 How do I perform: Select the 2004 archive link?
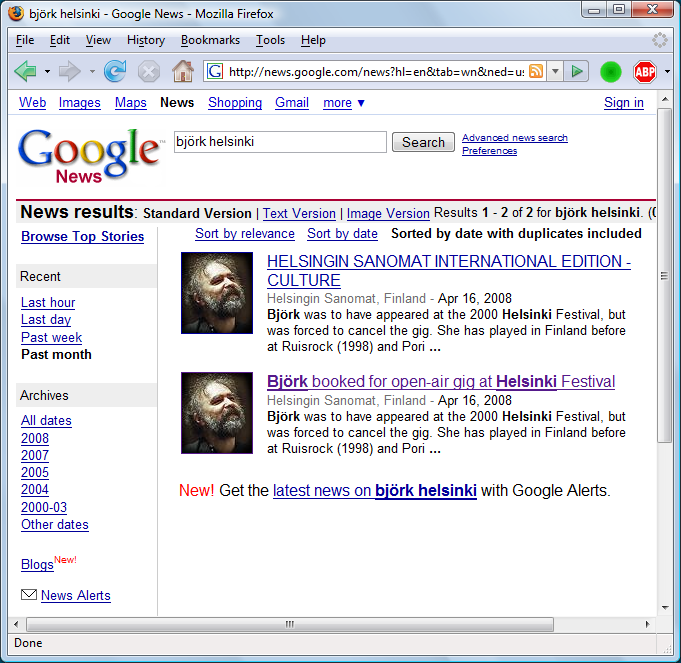(35, 489)
